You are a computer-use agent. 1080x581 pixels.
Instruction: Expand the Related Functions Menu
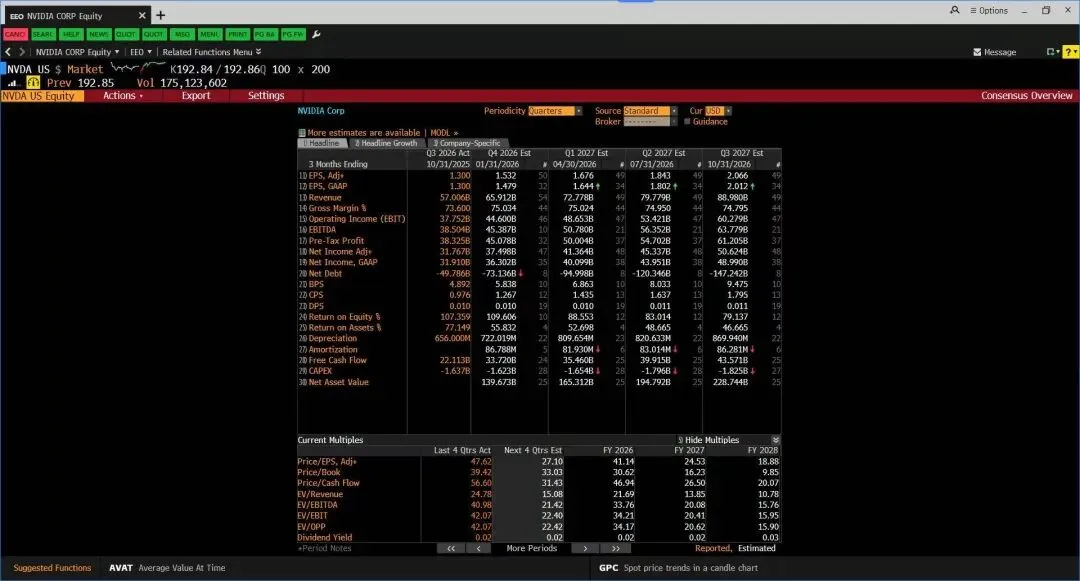tap(211, 52)
